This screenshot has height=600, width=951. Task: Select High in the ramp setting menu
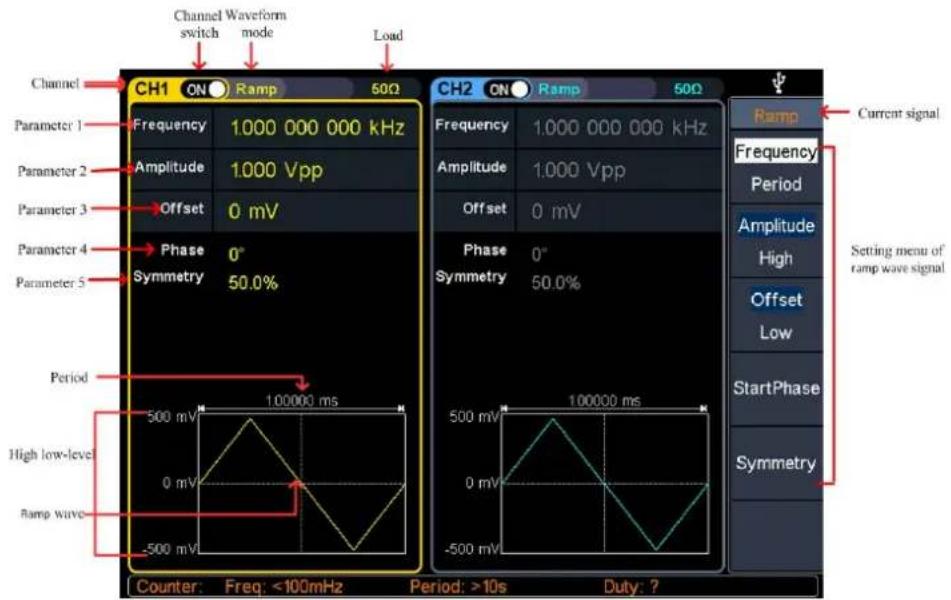776,258
